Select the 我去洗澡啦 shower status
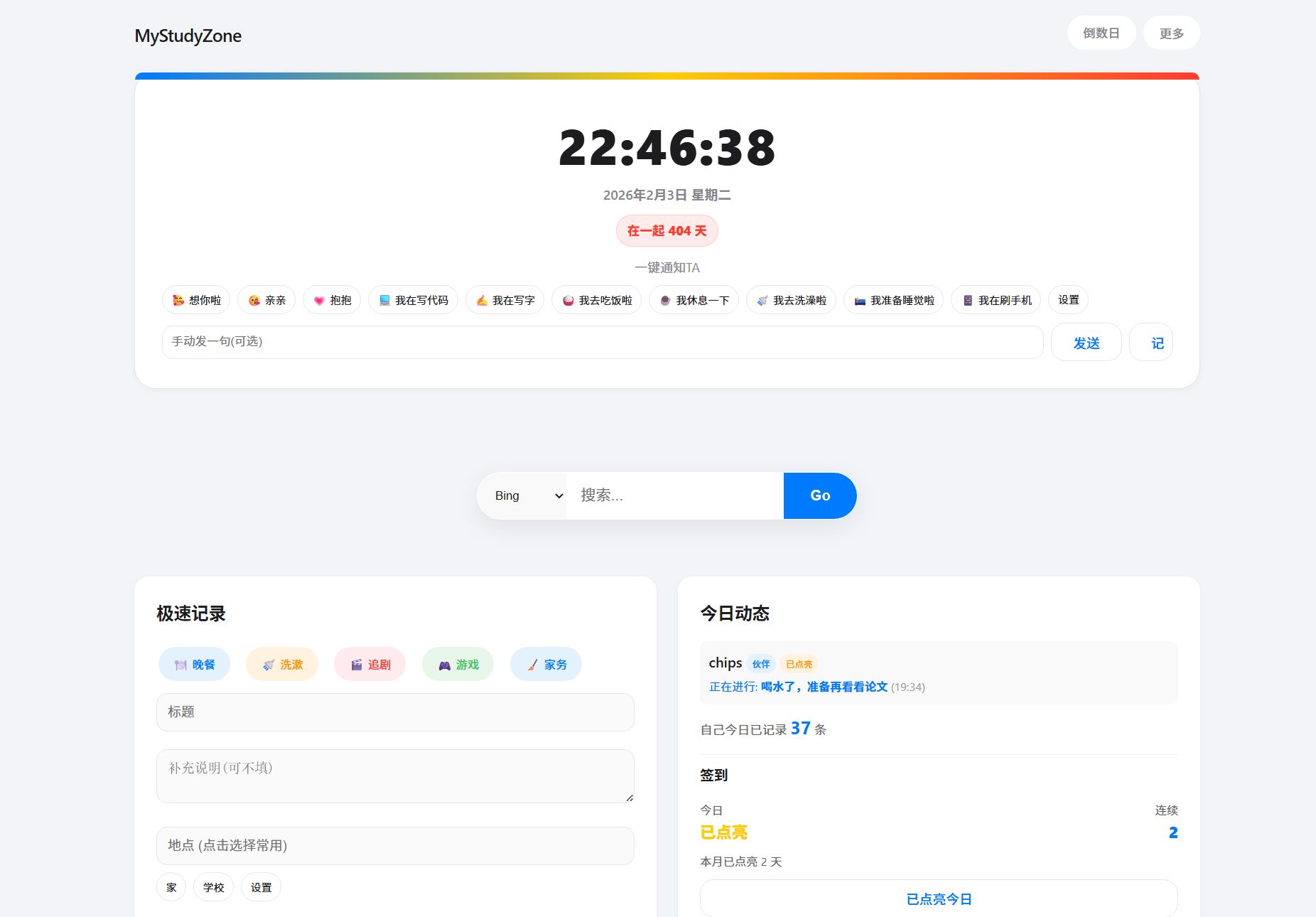The width and height of the screenshot is (1316, 917). [791, 300]
